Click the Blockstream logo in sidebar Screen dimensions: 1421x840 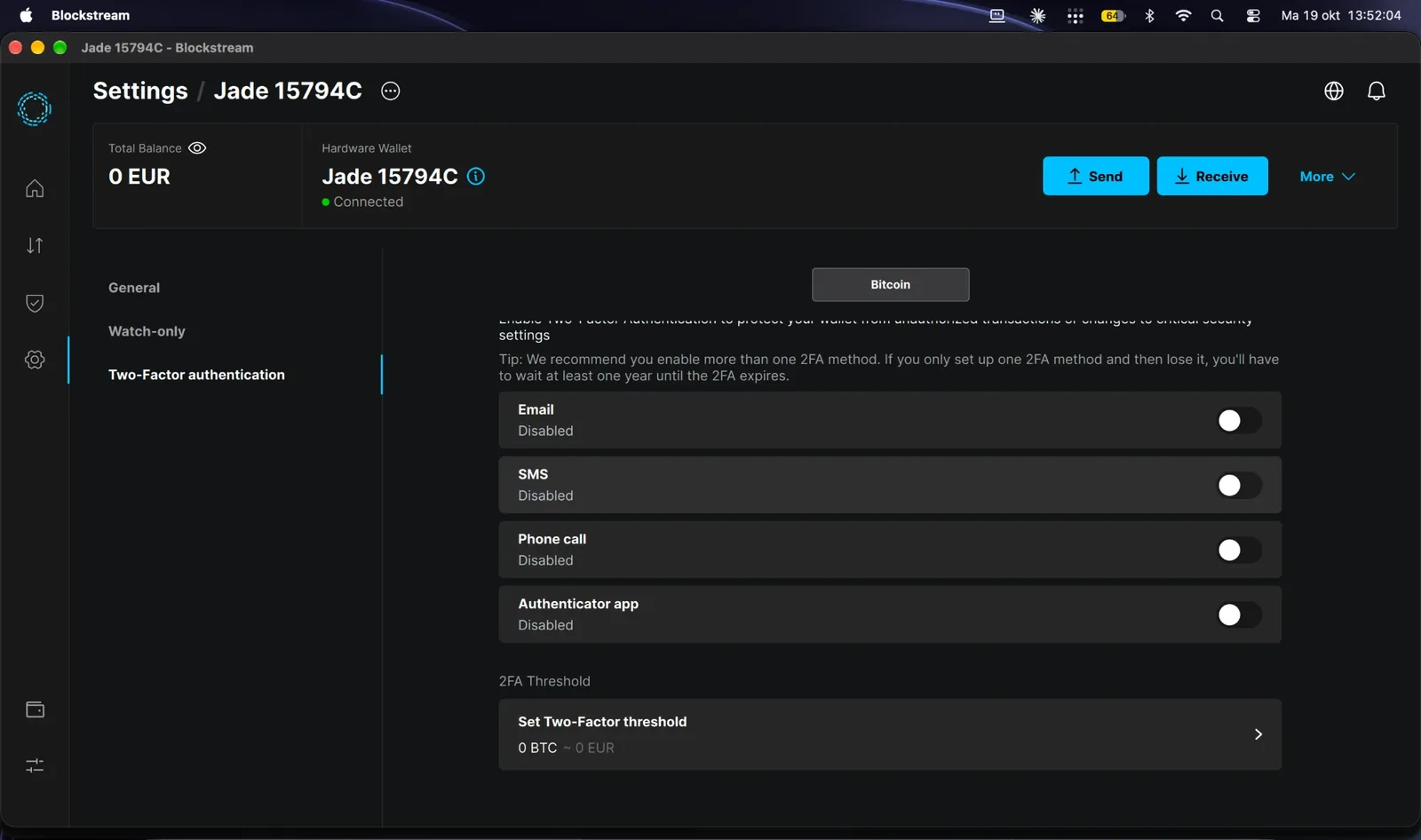pyautogui.click(x=35, y=109)
